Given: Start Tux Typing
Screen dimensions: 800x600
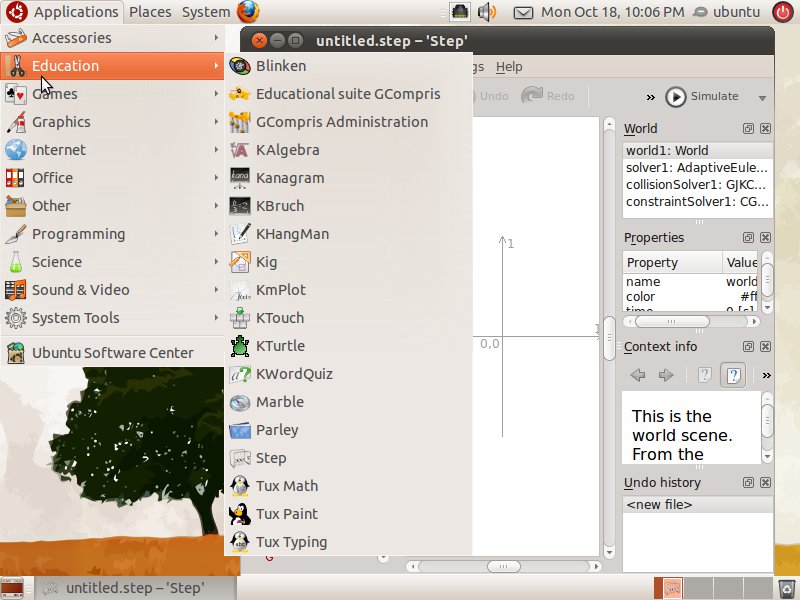Looking at the screenshot, I should pyautogui.click(x=348, y=542).
